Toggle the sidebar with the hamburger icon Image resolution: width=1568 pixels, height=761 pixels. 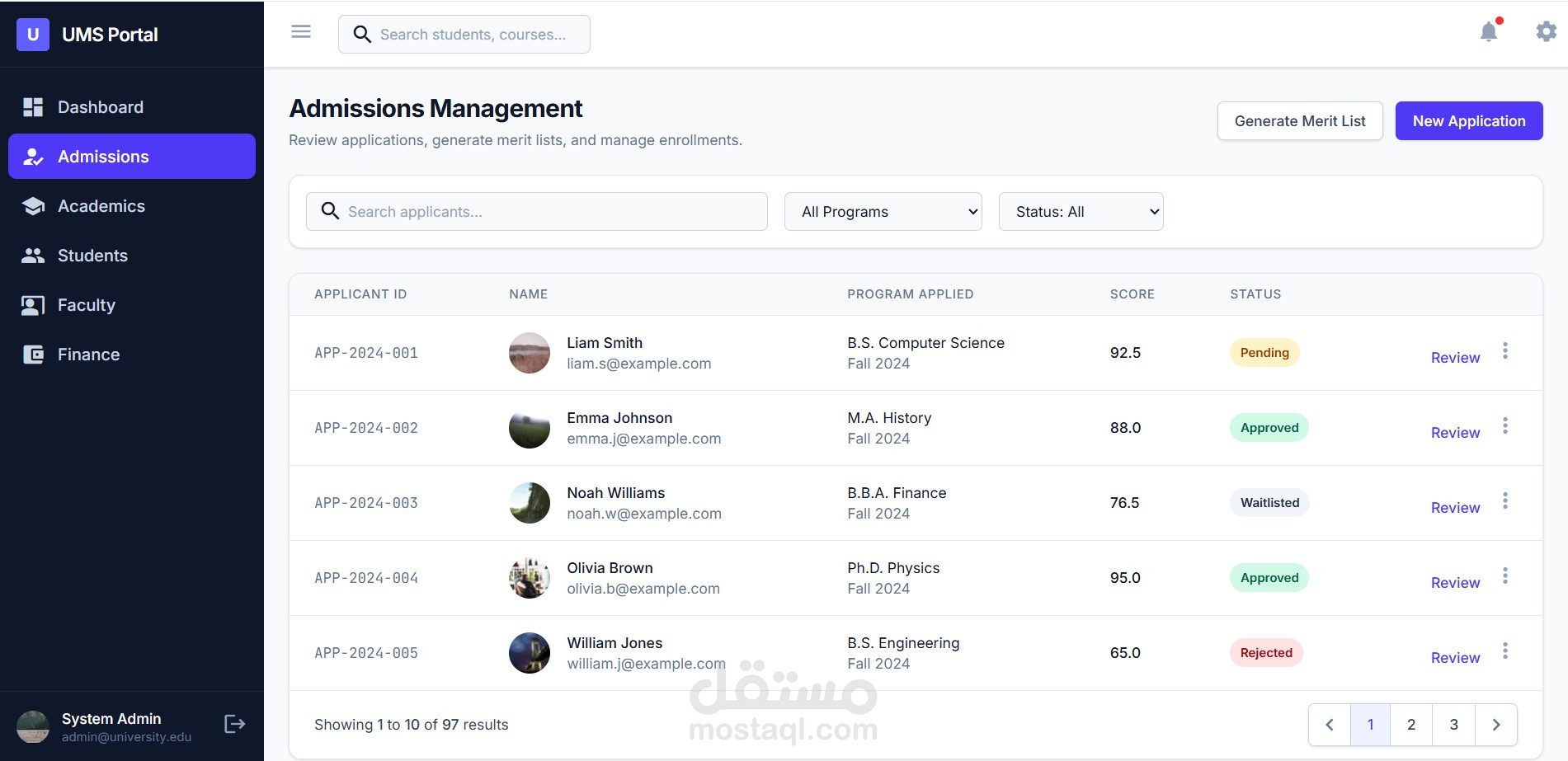[x=301, y=32]
